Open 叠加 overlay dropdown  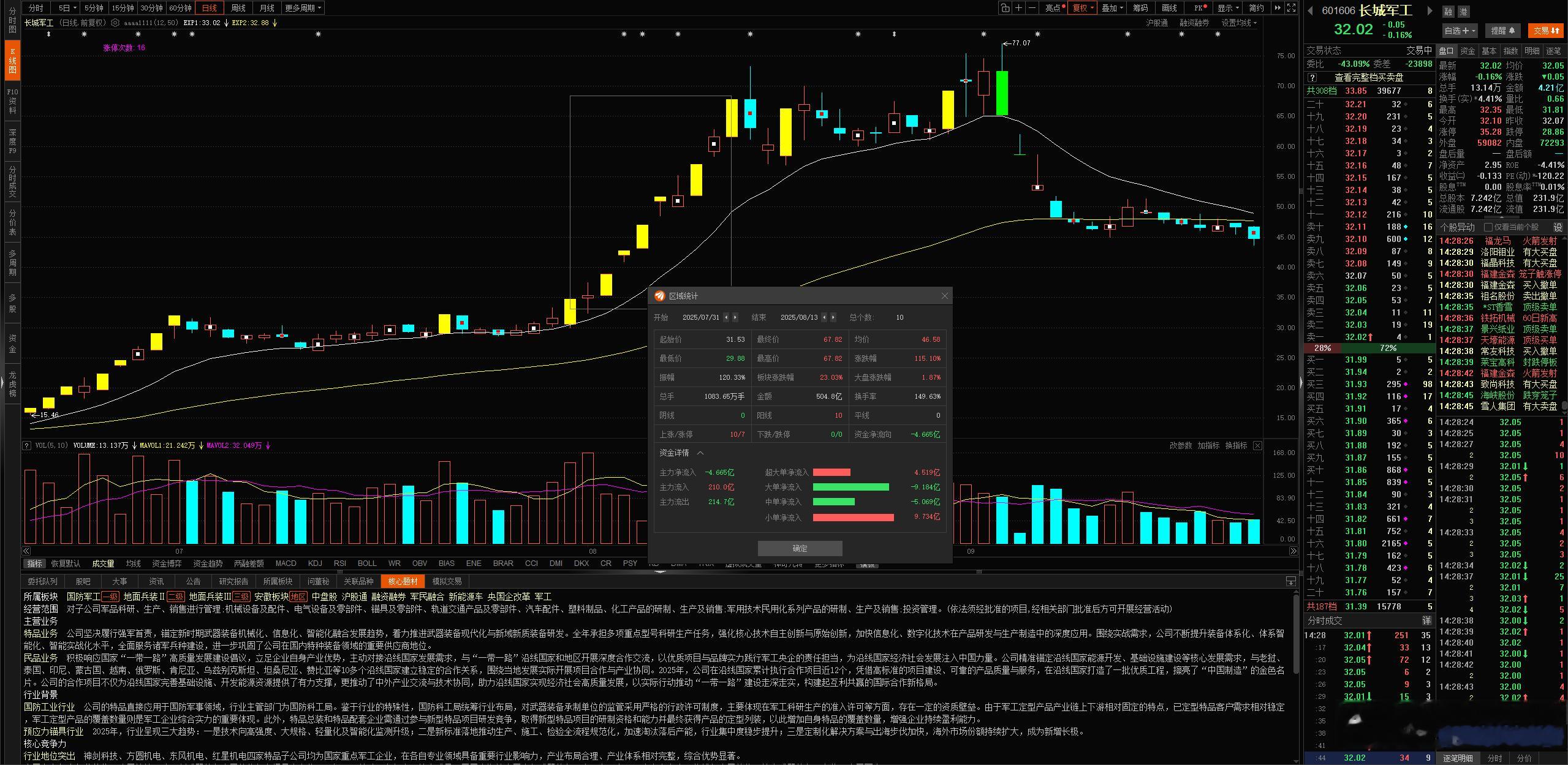[1112, 8]
